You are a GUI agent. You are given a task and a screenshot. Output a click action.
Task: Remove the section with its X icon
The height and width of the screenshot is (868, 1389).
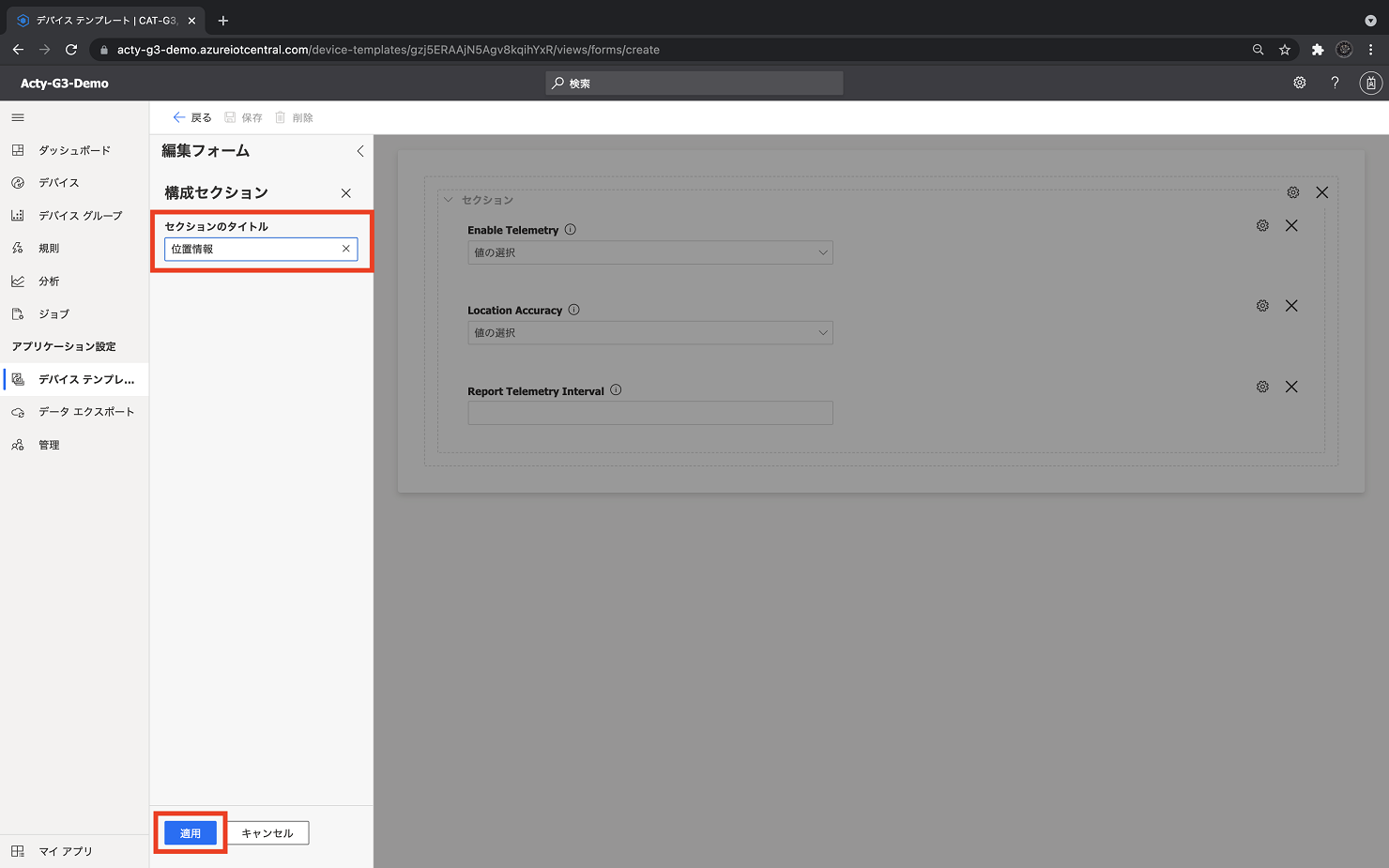(x=1322, y=192)
